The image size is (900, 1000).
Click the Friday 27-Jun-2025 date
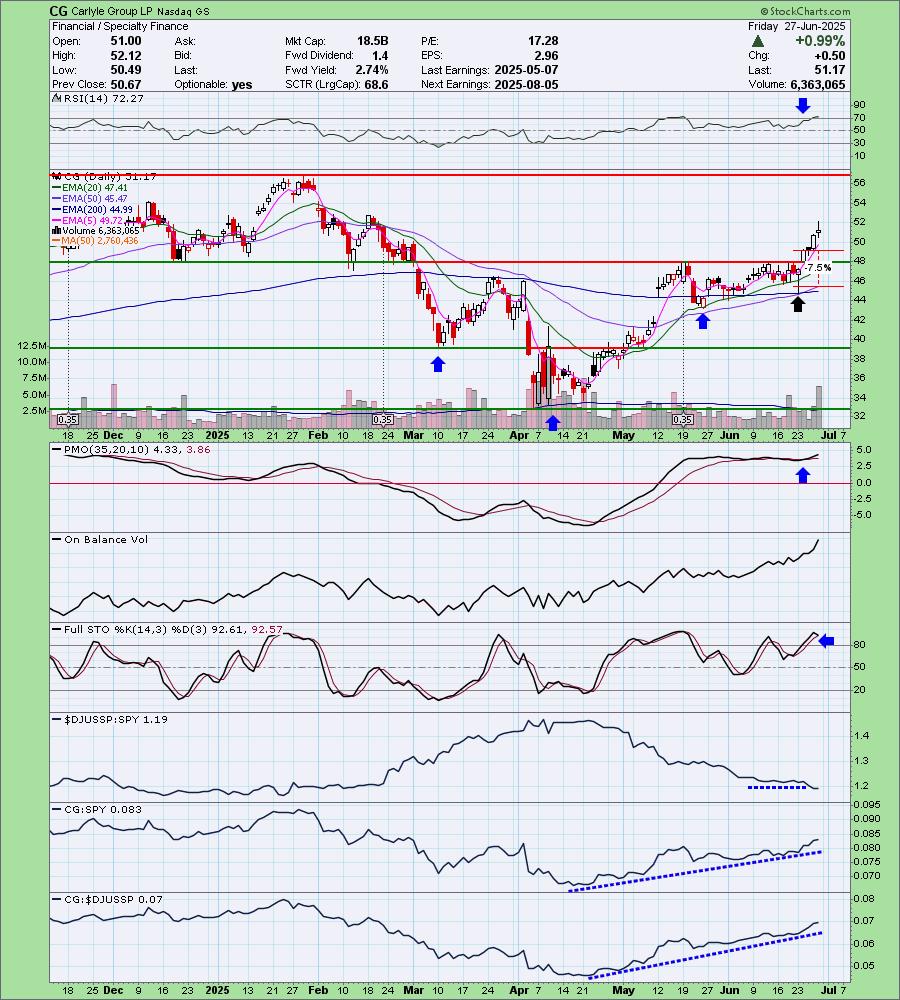point(797,26)
